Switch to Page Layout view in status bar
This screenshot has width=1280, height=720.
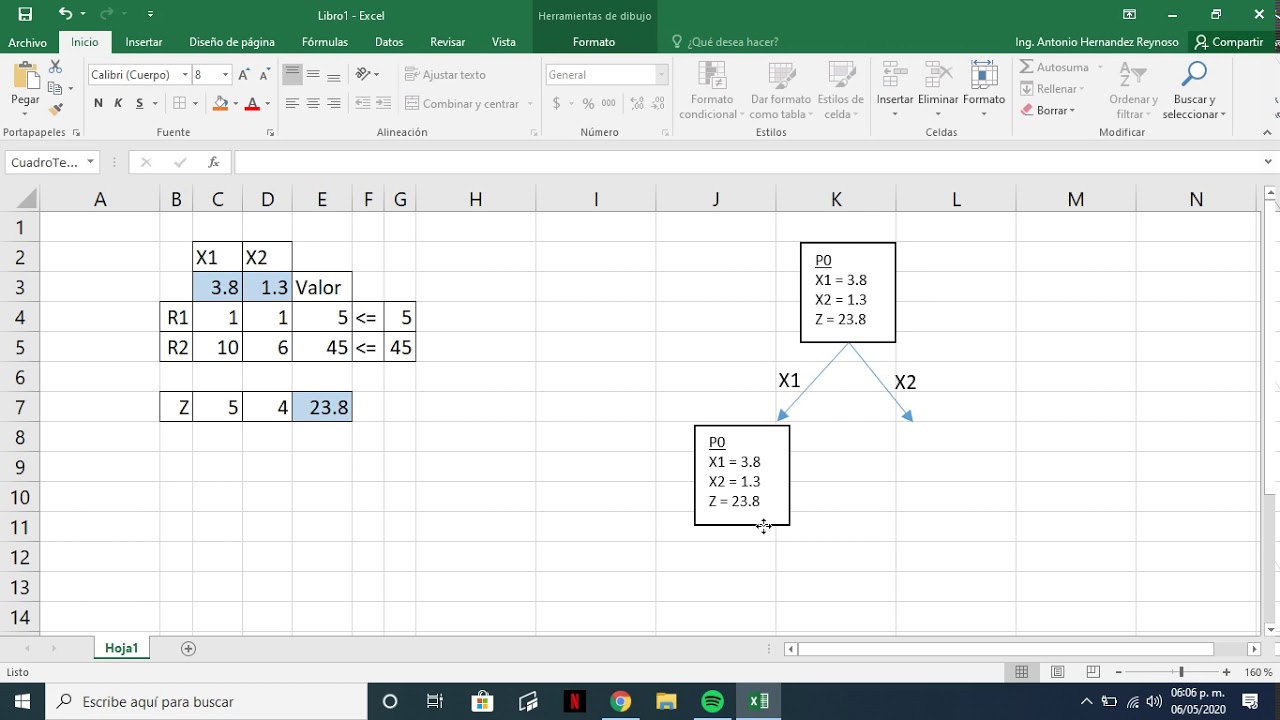coord(1057,672)
